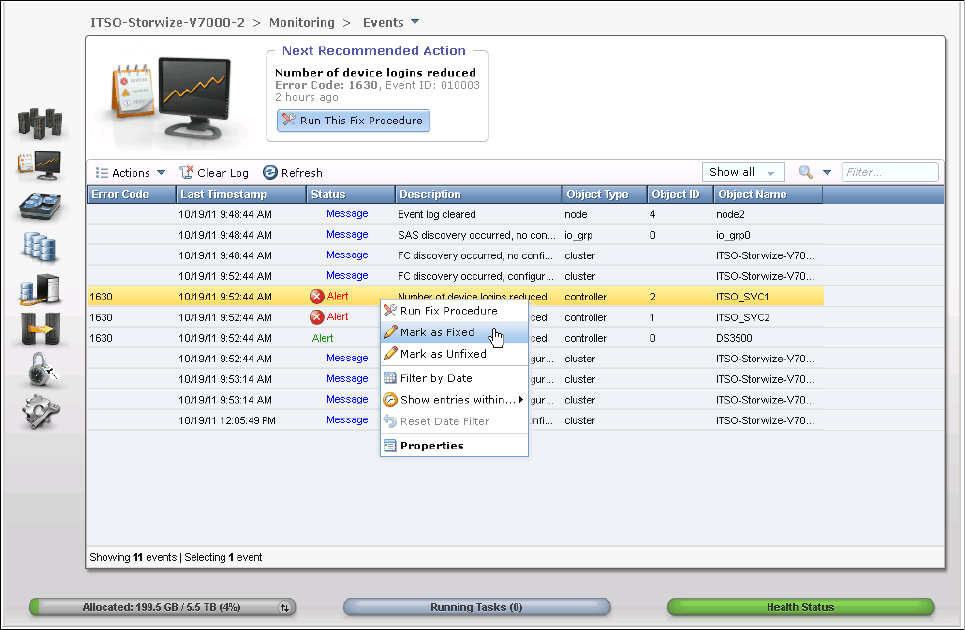Open the magnifier search options dropdown
965x630 pixels.
click(815, 173)
